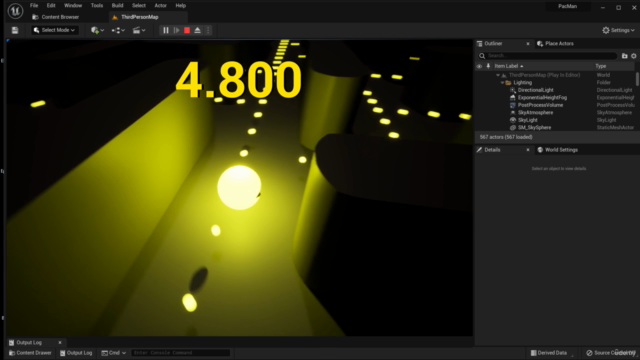Click the Outliner create folder icon
This screenshot has height=360, width=640.
624,56
